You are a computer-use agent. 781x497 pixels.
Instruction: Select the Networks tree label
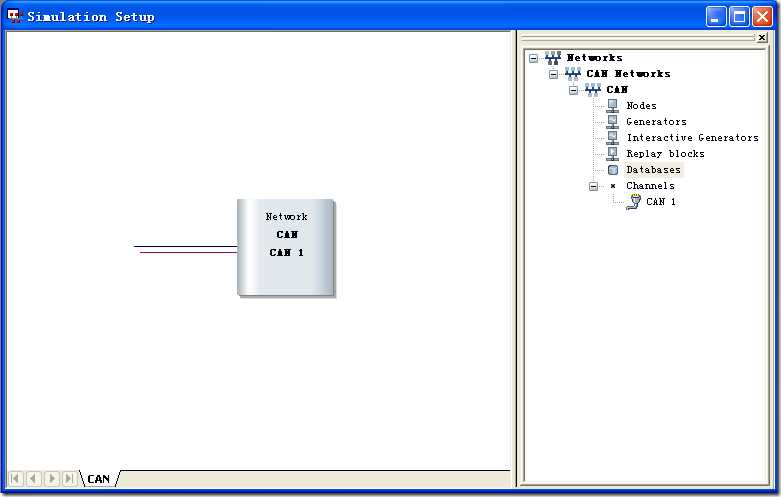[x=594, y=58]
